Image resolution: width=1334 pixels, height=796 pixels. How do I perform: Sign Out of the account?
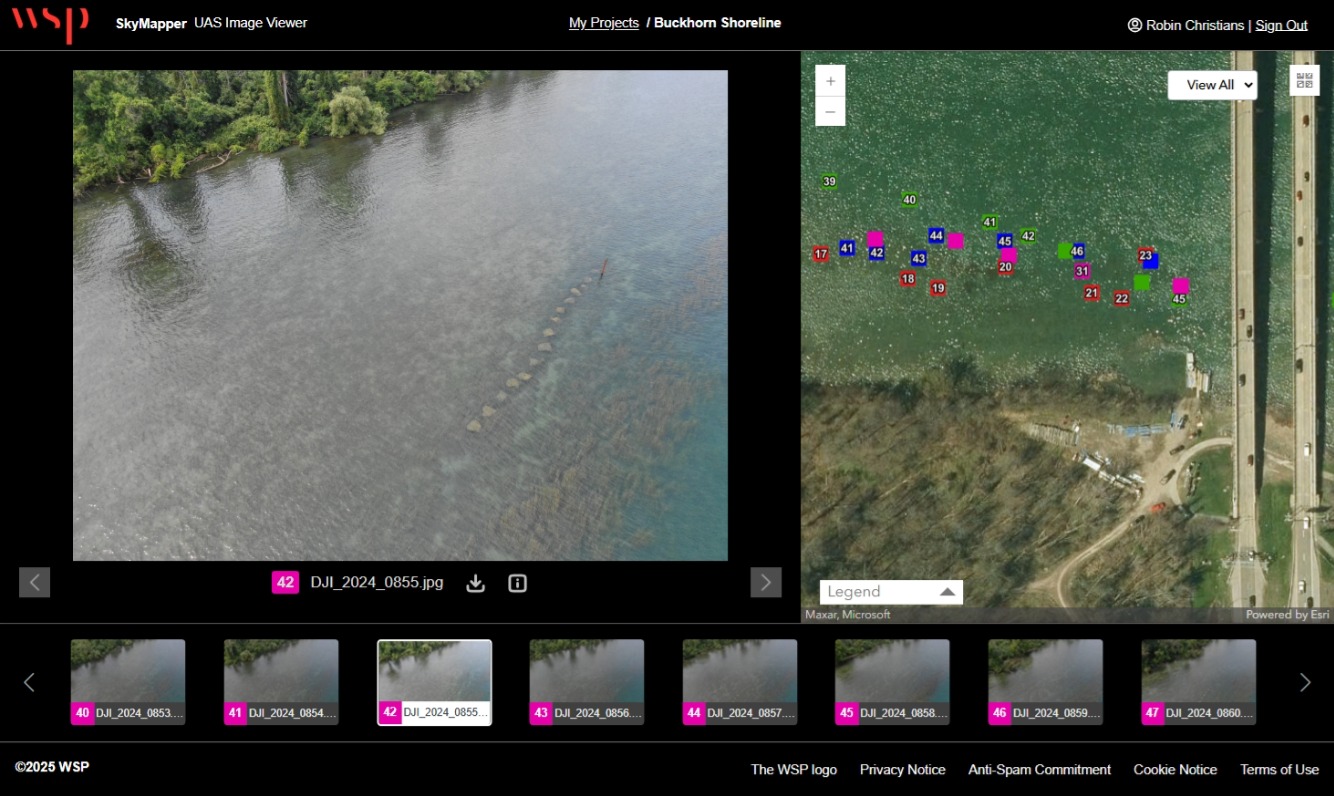click(x=1281, y=25)
